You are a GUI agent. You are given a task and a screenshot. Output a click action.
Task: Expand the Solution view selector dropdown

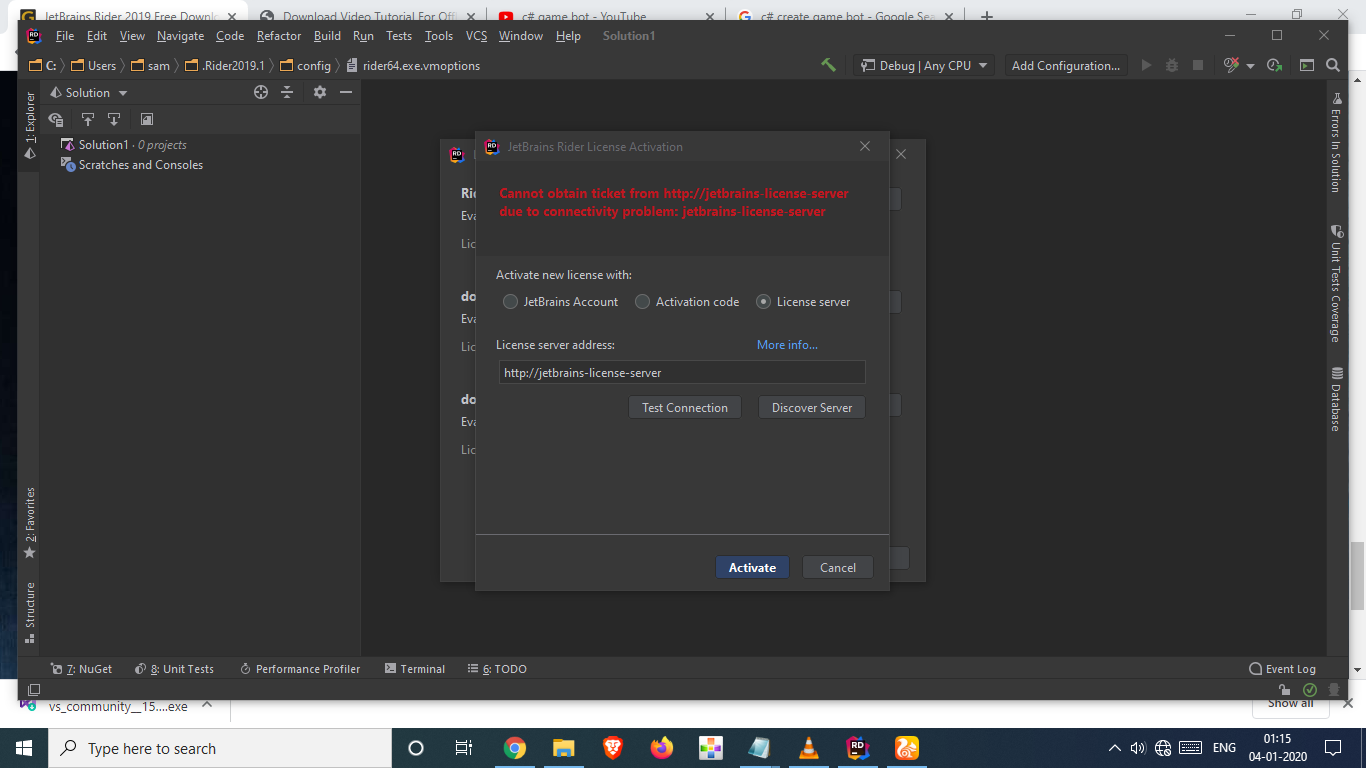pos(89,92)
